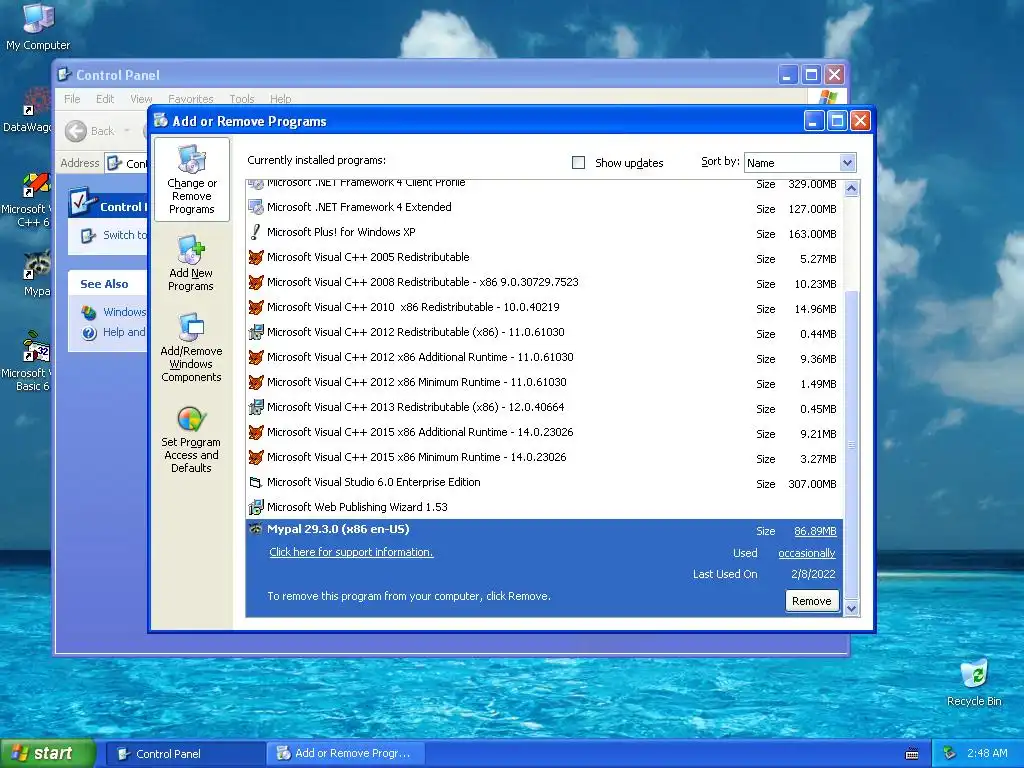Open Favorites menu in Control Panel
Screen dimensions: 1024x768
coord(191,99)
